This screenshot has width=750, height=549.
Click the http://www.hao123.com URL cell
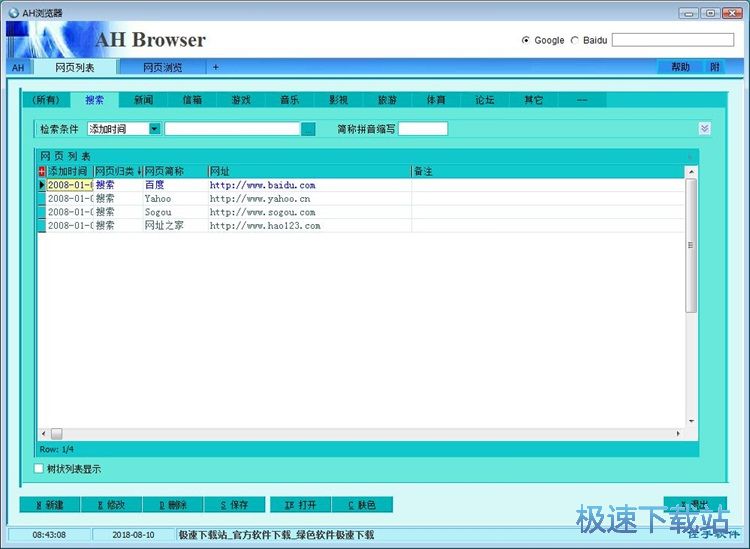click(x=309, y=225)
